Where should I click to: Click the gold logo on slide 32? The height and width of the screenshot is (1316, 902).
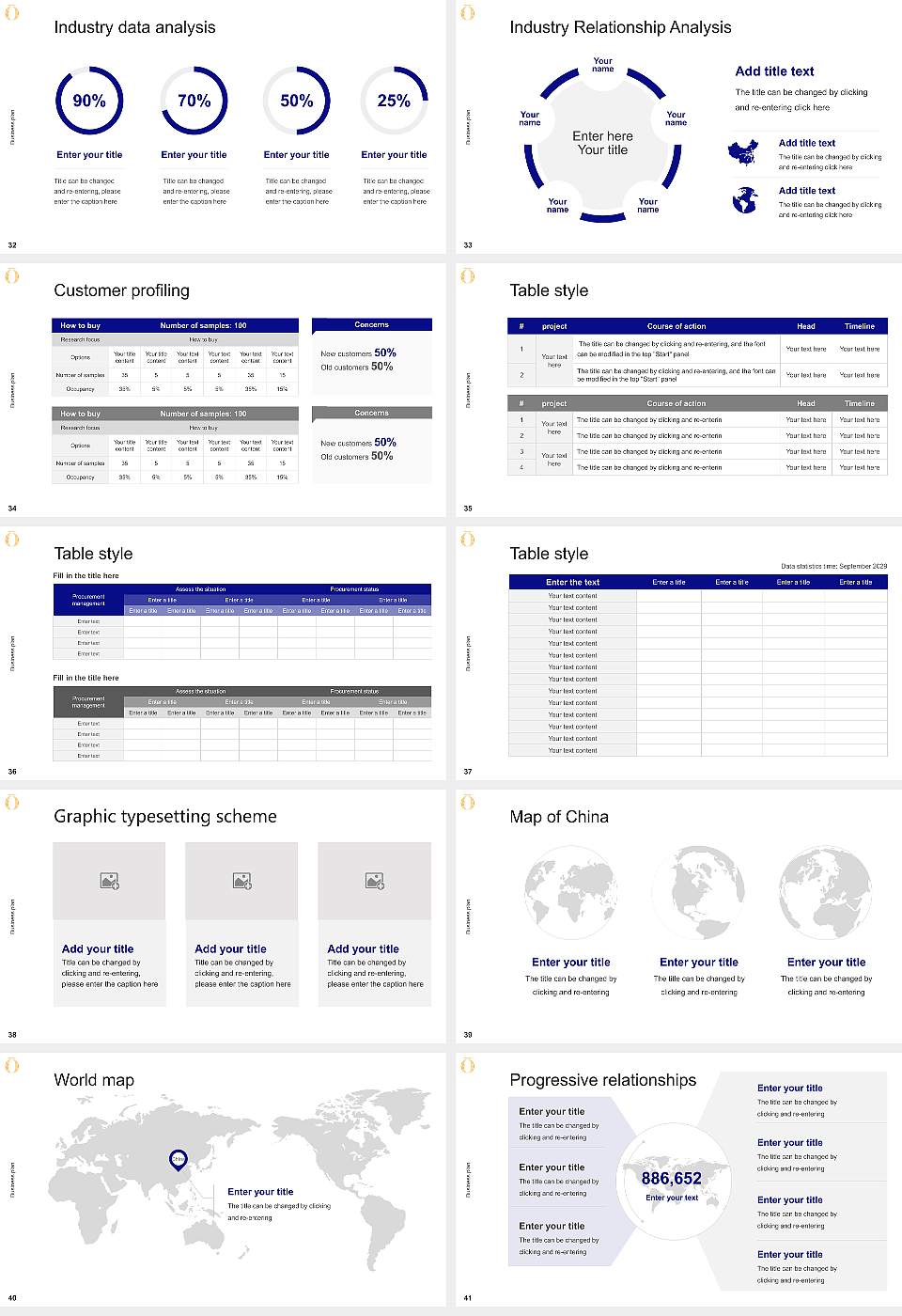click(x=12, y=13)
